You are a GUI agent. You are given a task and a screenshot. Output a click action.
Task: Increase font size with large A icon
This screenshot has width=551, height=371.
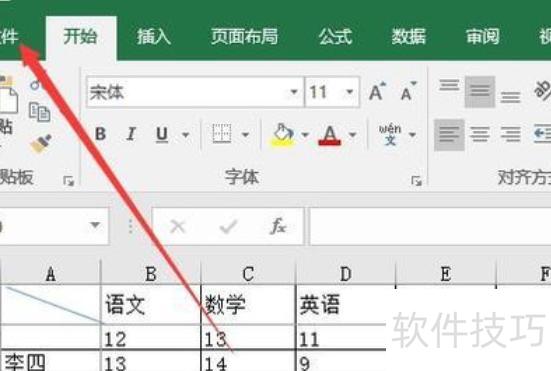[x=377, y=92]
